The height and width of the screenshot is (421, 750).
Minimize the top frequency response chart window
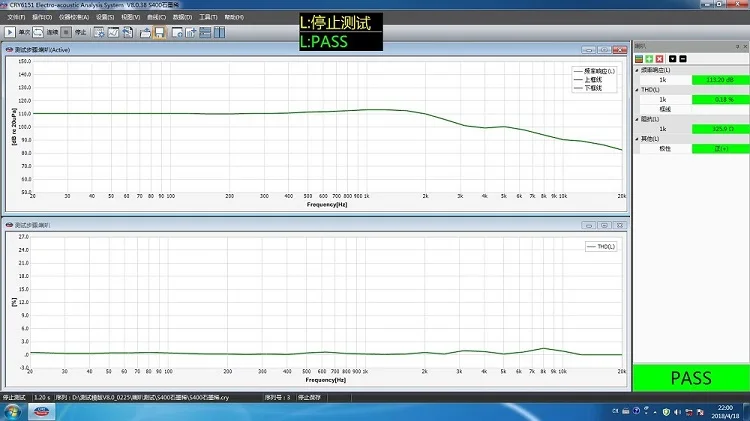pyautogui.click(x=589, y=50)
